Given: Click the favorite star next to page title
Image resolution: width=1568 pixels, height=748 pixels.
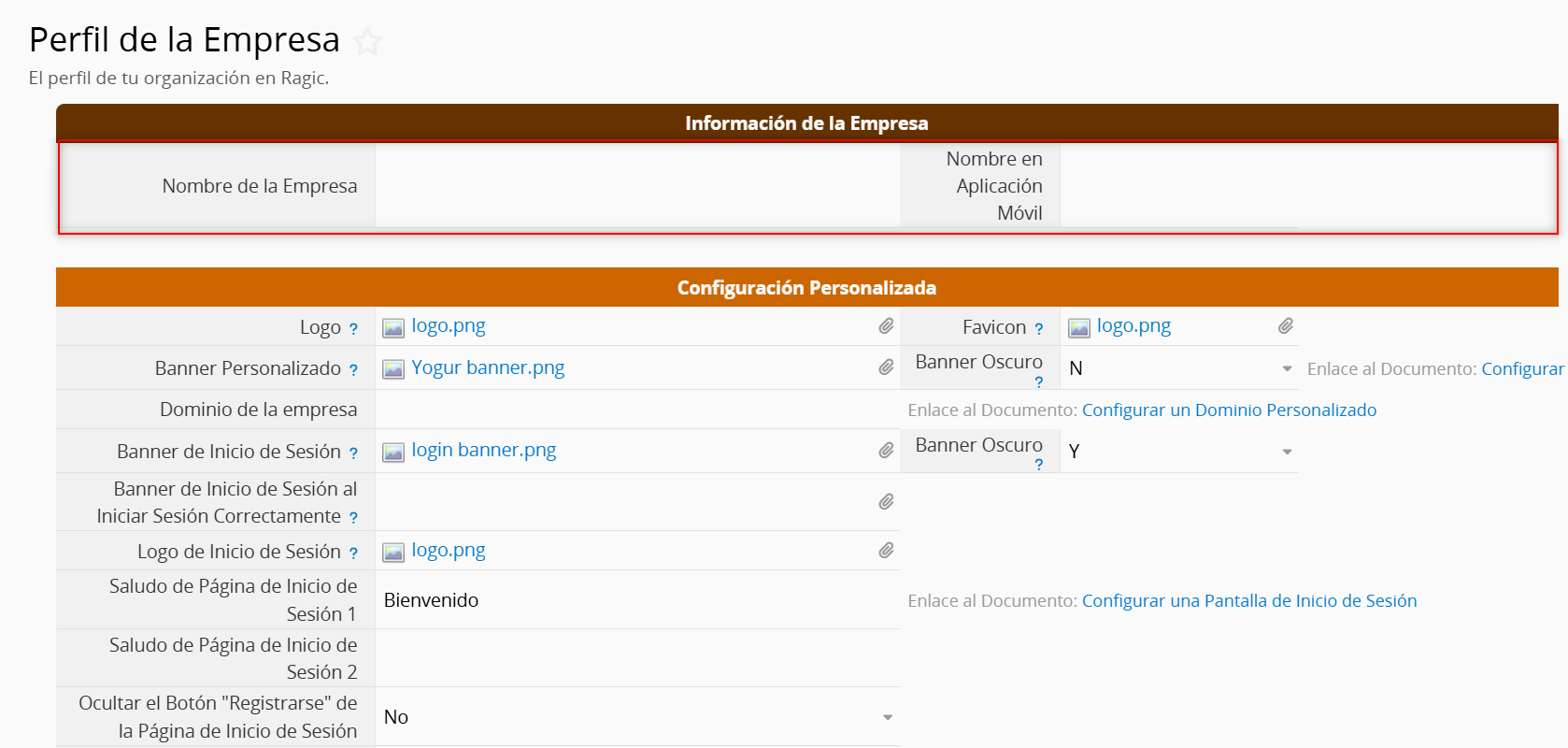Looking at the screenshot, I should pyautogui.click(x=368, y=42).
